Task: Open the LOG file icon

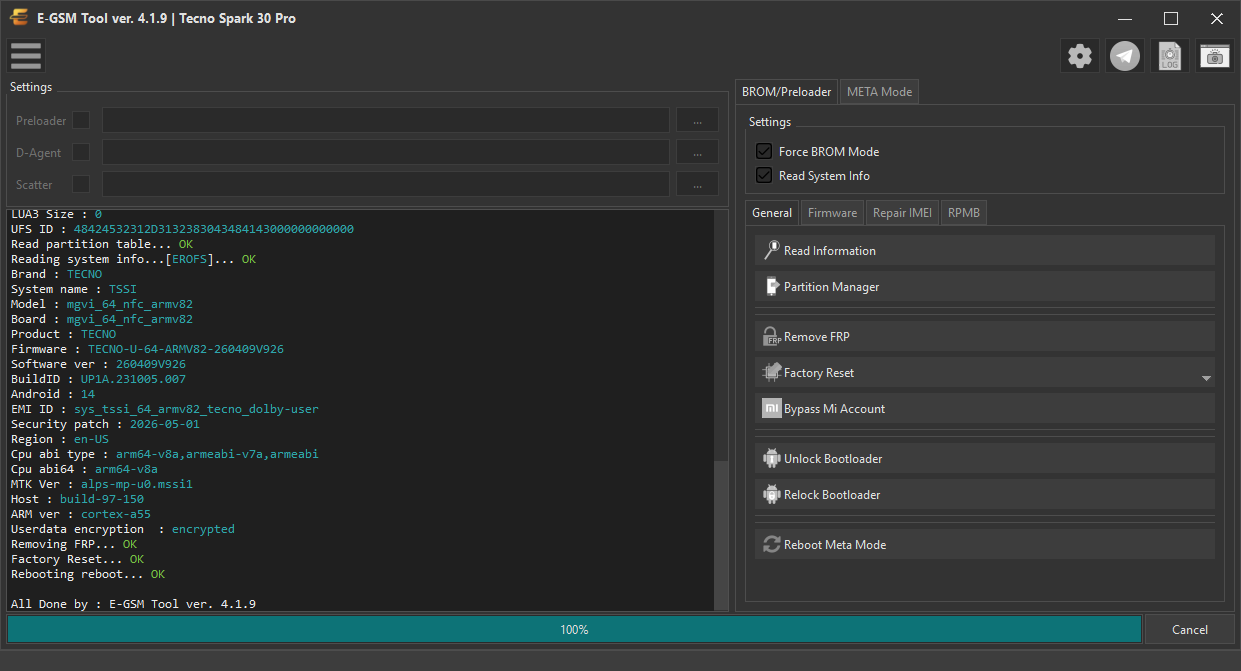Action: [1170, 56]
